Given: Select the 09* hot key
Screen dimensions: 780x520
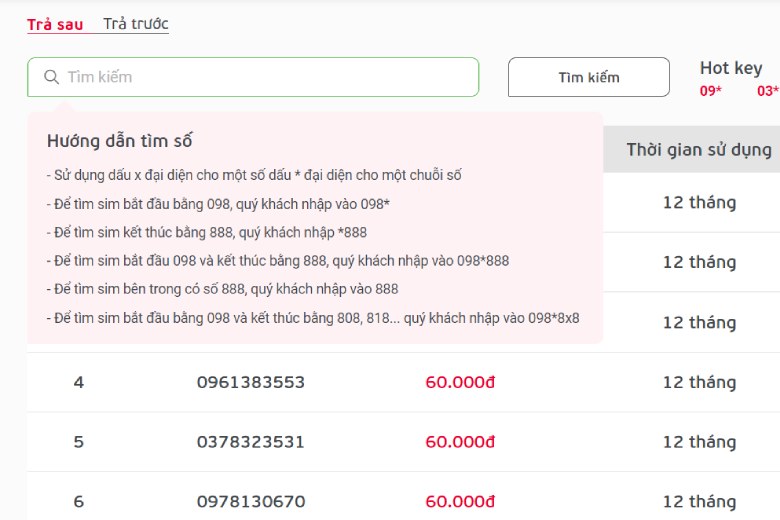Looking at the screenshot, I should click(x=710, y=91).
